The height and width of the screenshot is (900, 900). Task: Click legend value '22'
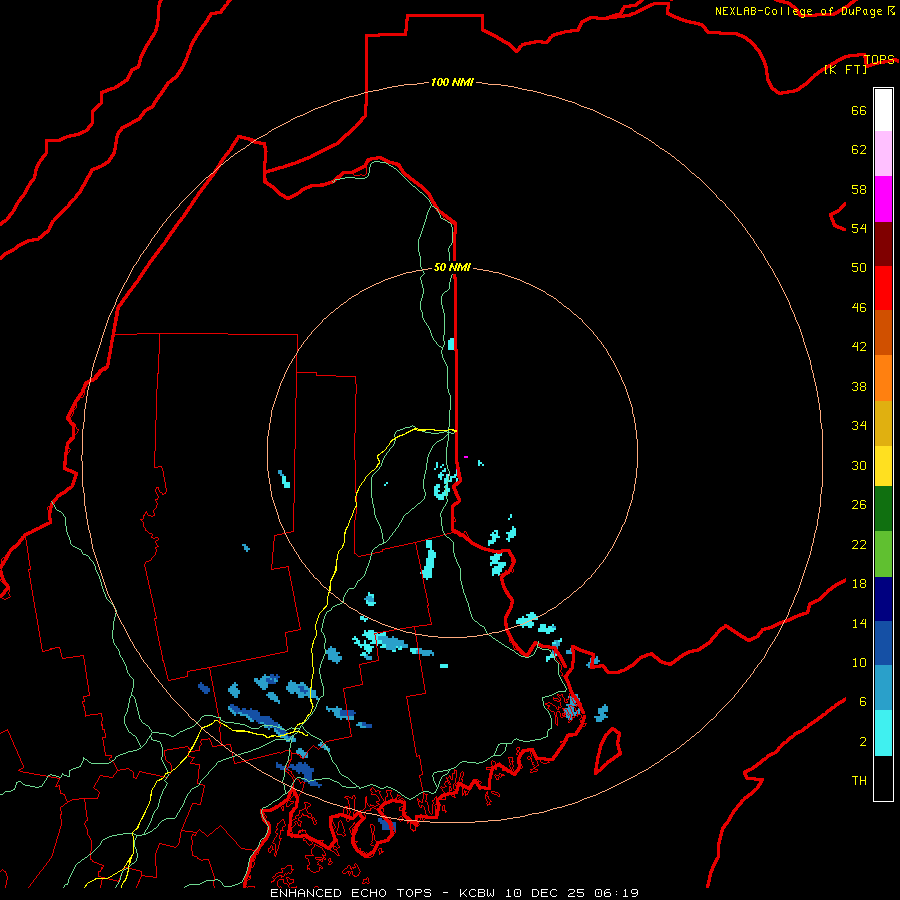point(859,544)
